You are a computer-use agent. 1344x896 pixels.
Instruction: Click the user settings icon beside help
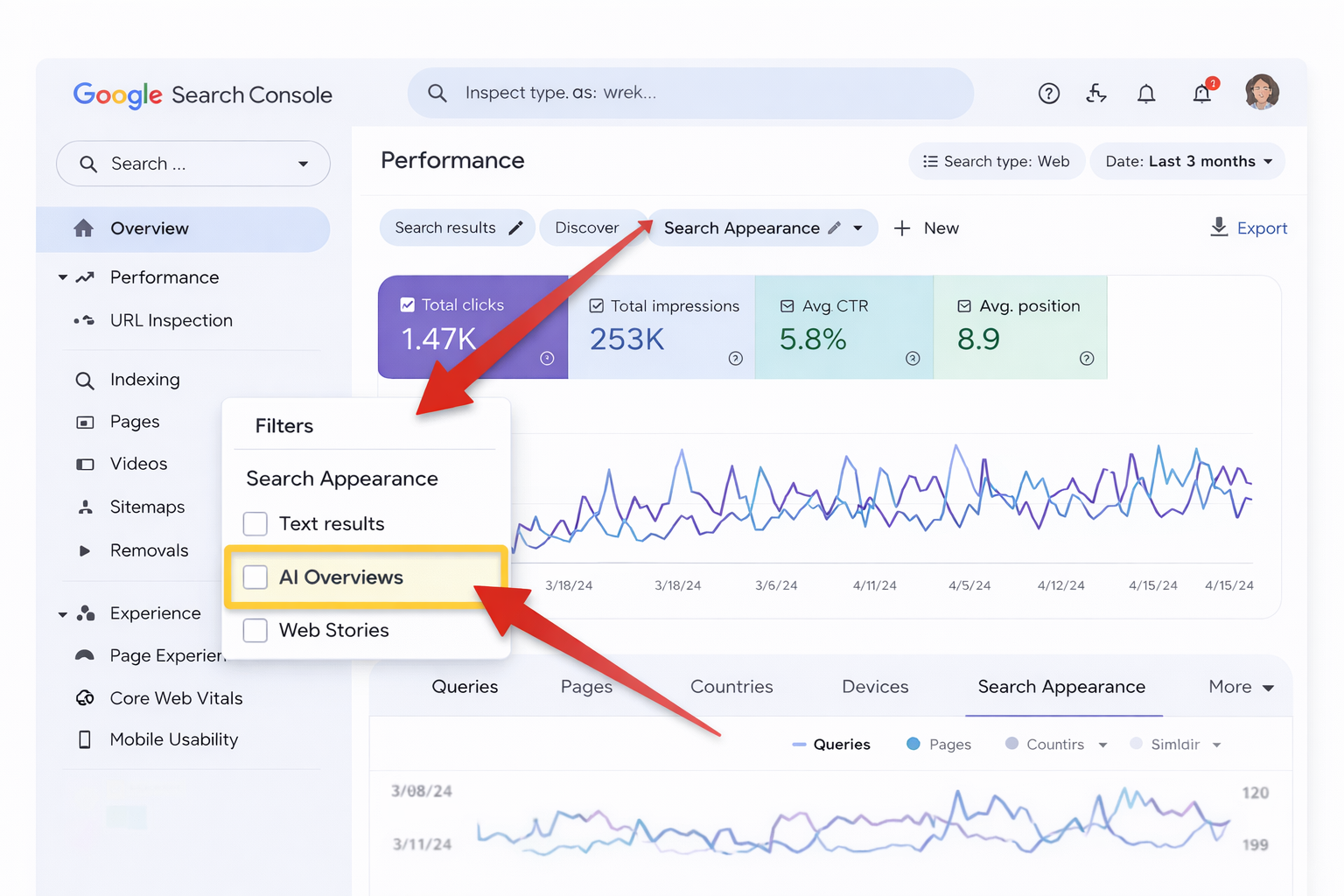click(1096, 94)
